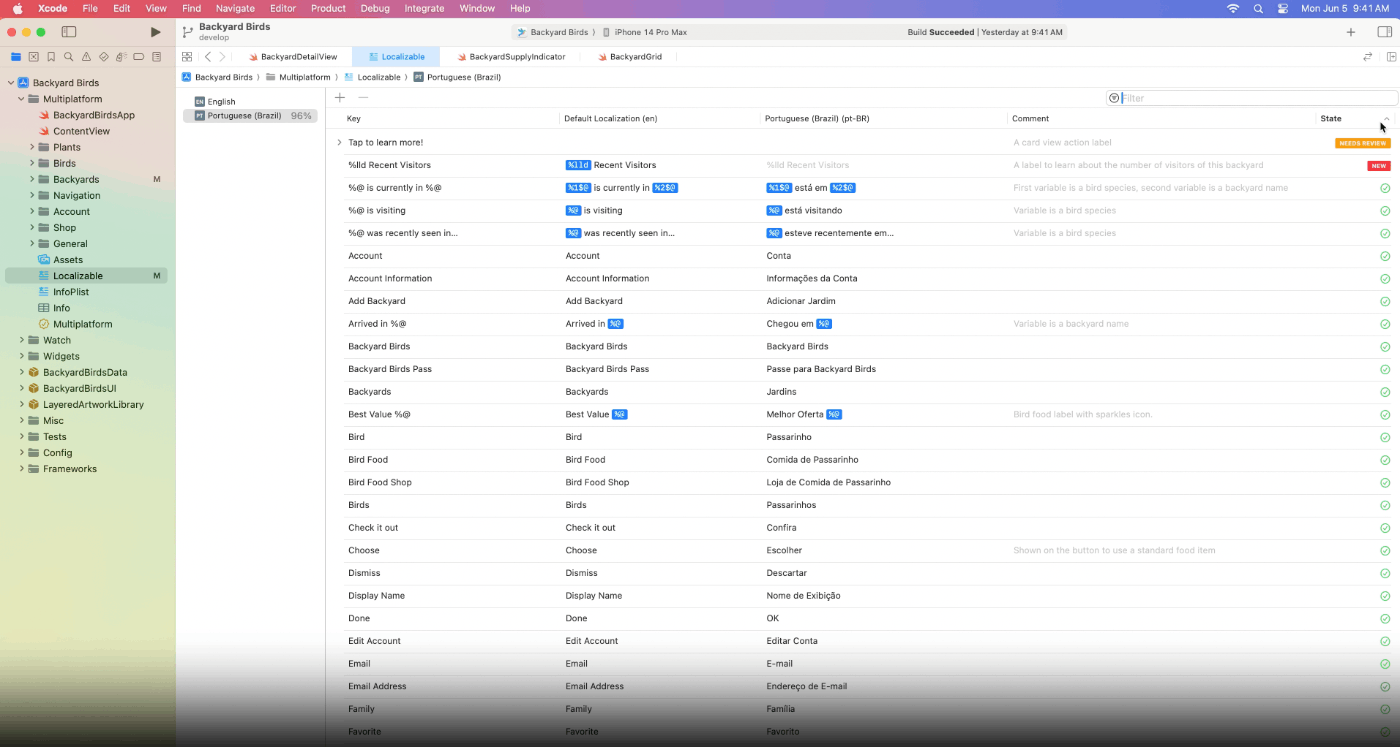The height and width of the screenshot is (747, 1400).
Task: Open the Control Center menu bar icon
Action: tap(1283, 8)
